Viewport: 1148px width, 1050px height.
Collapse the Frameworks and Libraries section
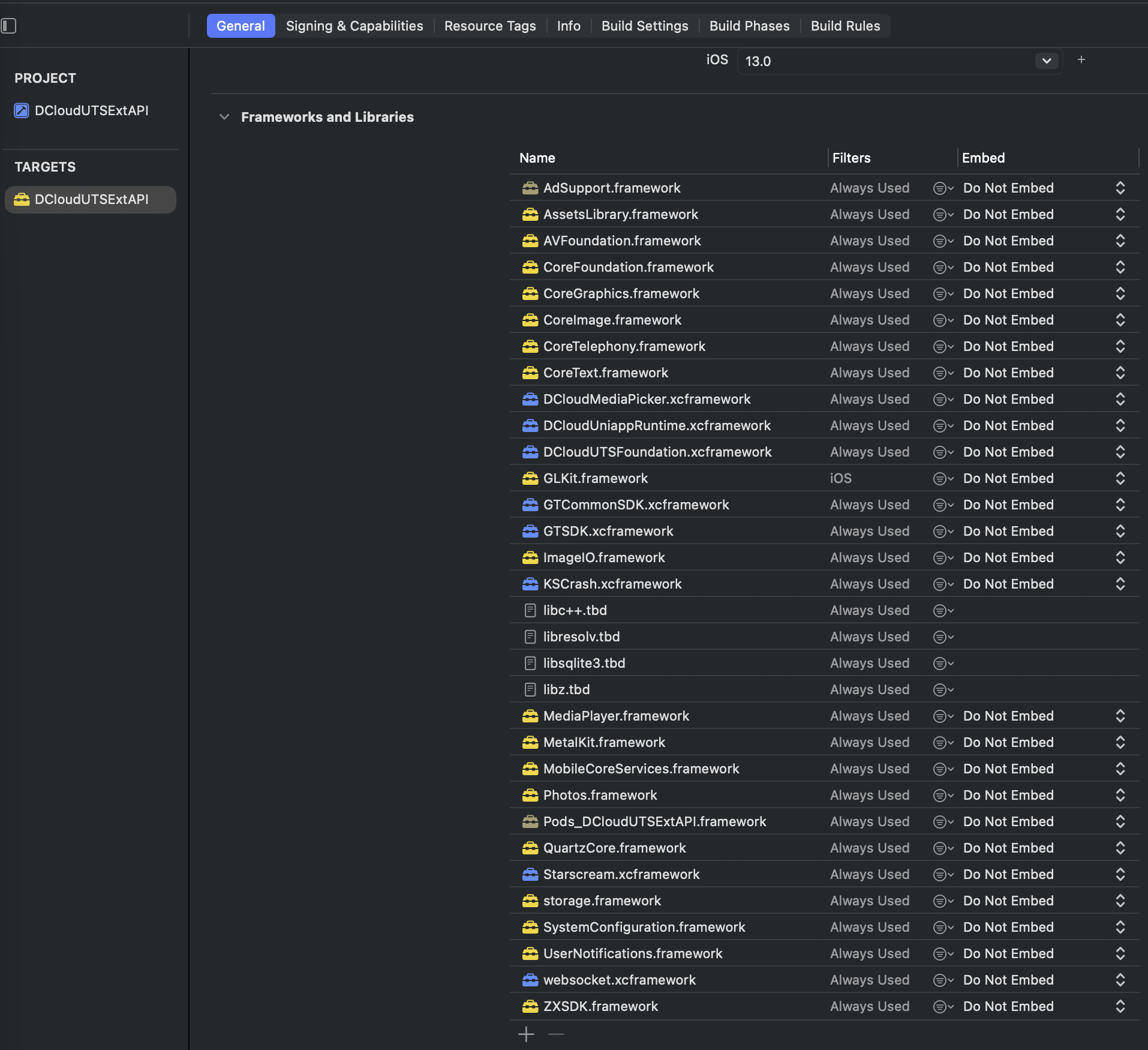point(224,117)
